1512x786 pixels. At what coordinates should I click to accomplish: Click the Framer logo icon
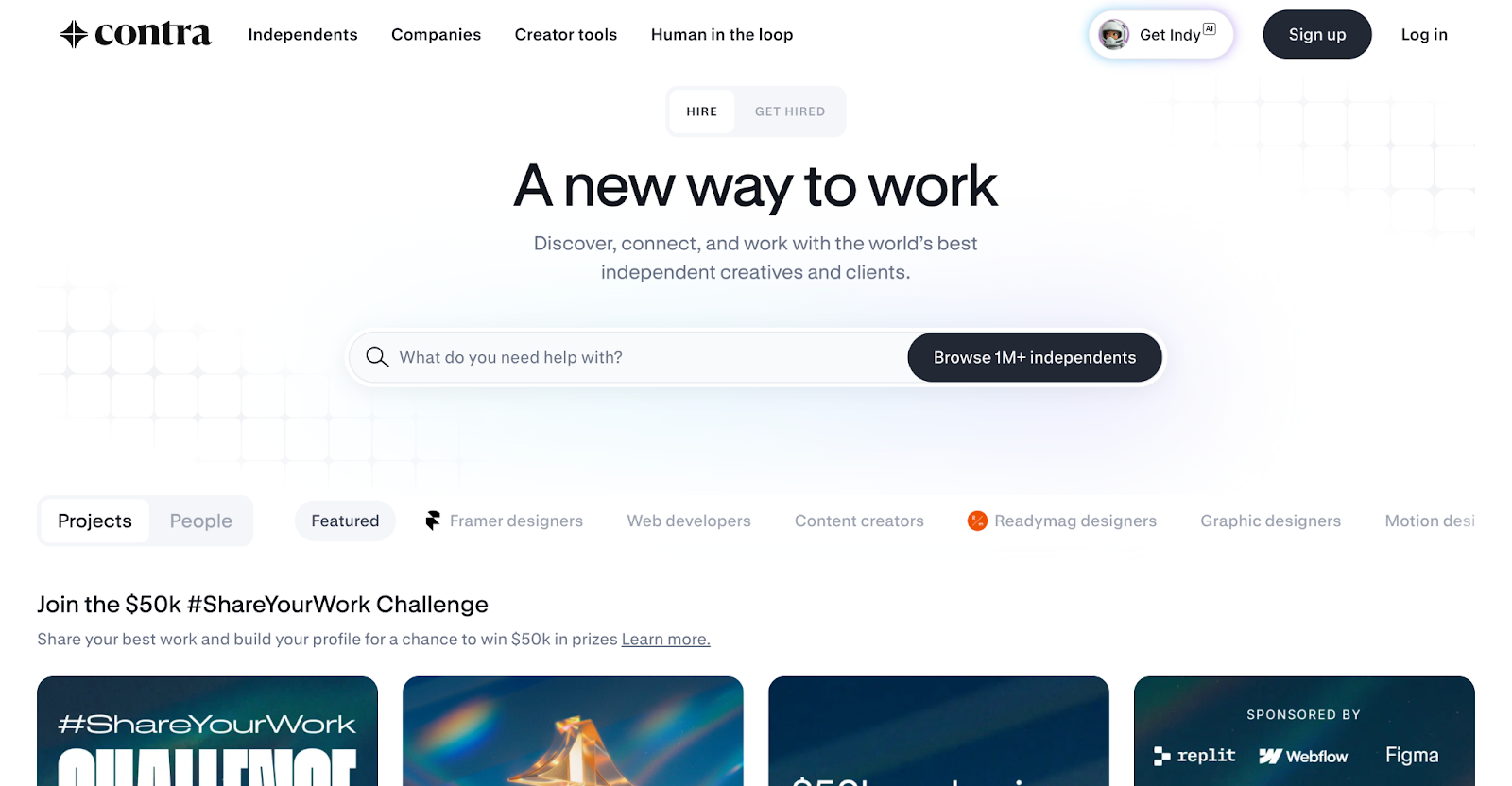(x=433, y=521)
